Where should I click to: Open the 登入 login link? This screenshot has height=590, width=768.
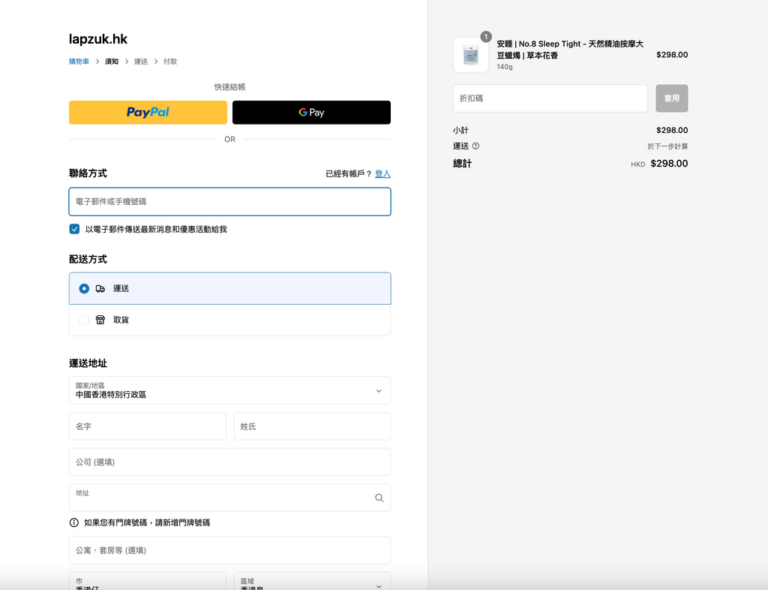[x=383, y=174]
